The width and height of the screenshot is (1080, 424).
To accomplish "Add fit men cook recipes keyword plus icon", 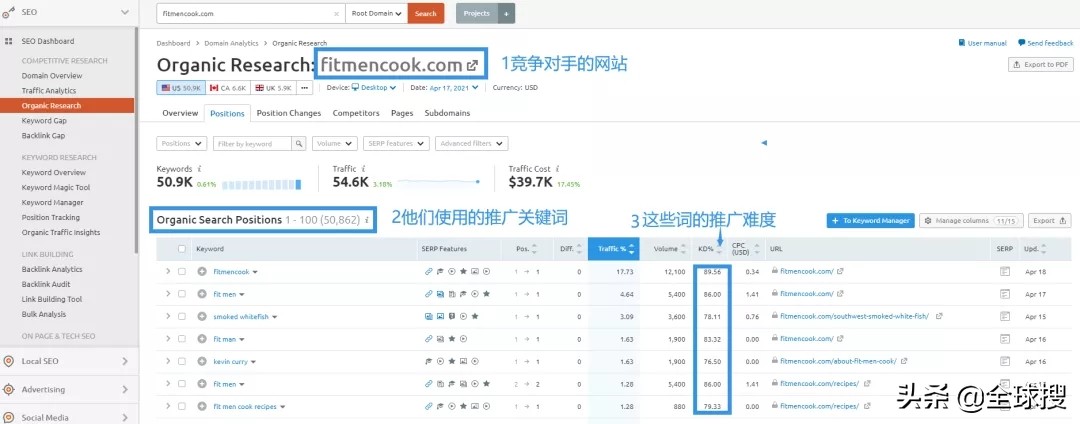I will pos(202,407).
